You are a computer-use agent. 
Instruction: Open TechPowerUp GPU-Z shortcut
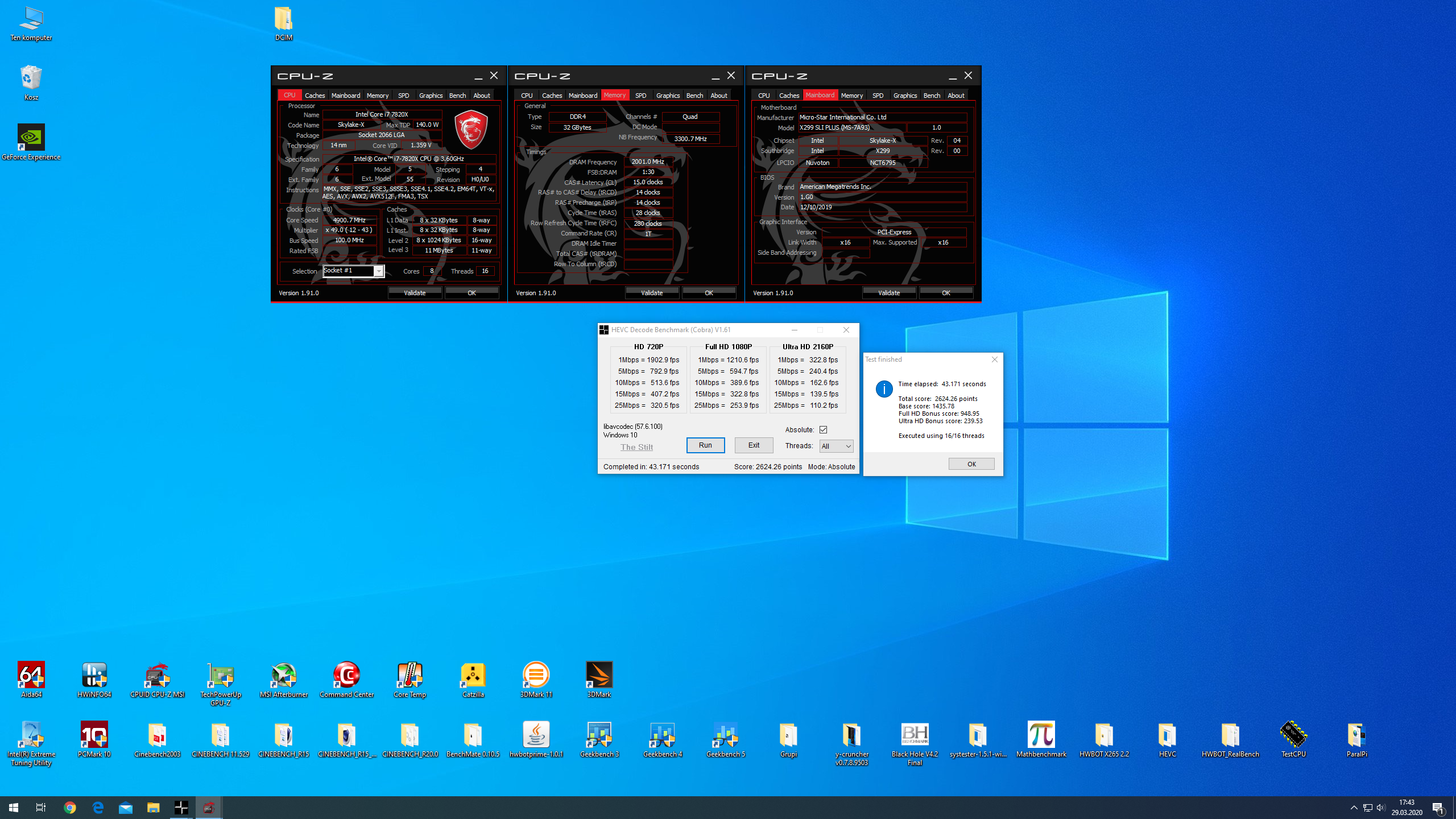(221, 684)
